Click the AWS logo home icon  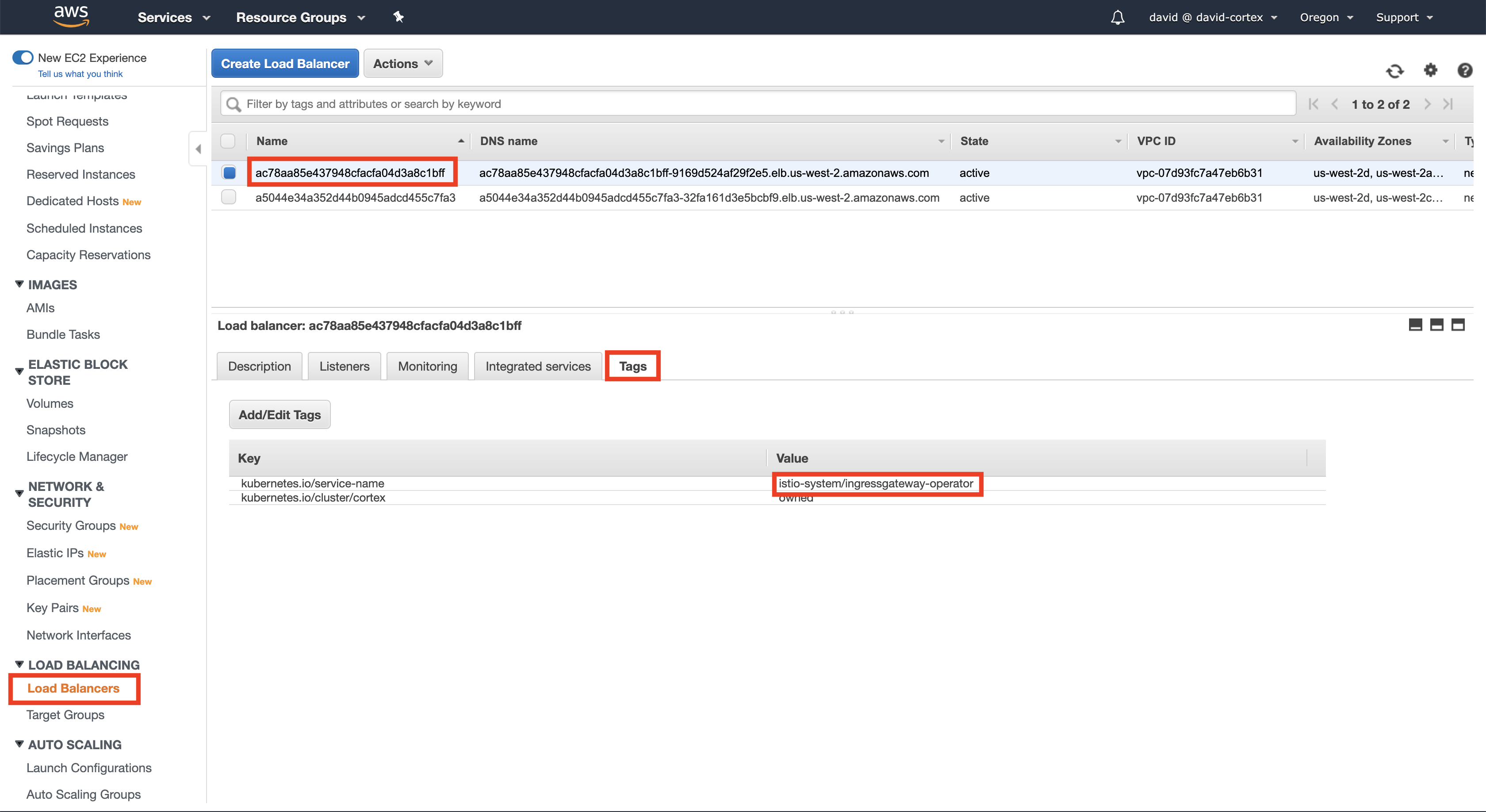[71, 16]
